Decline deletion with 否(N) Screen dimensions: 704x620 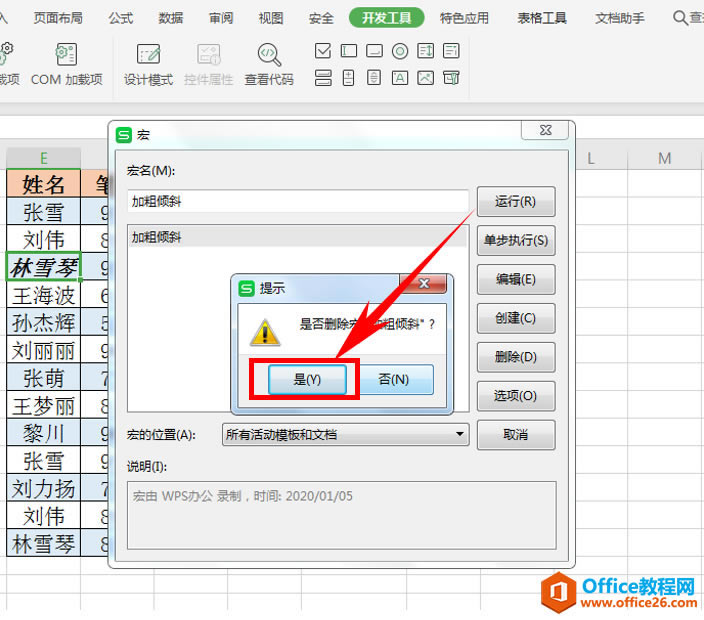tap(394, 379)
